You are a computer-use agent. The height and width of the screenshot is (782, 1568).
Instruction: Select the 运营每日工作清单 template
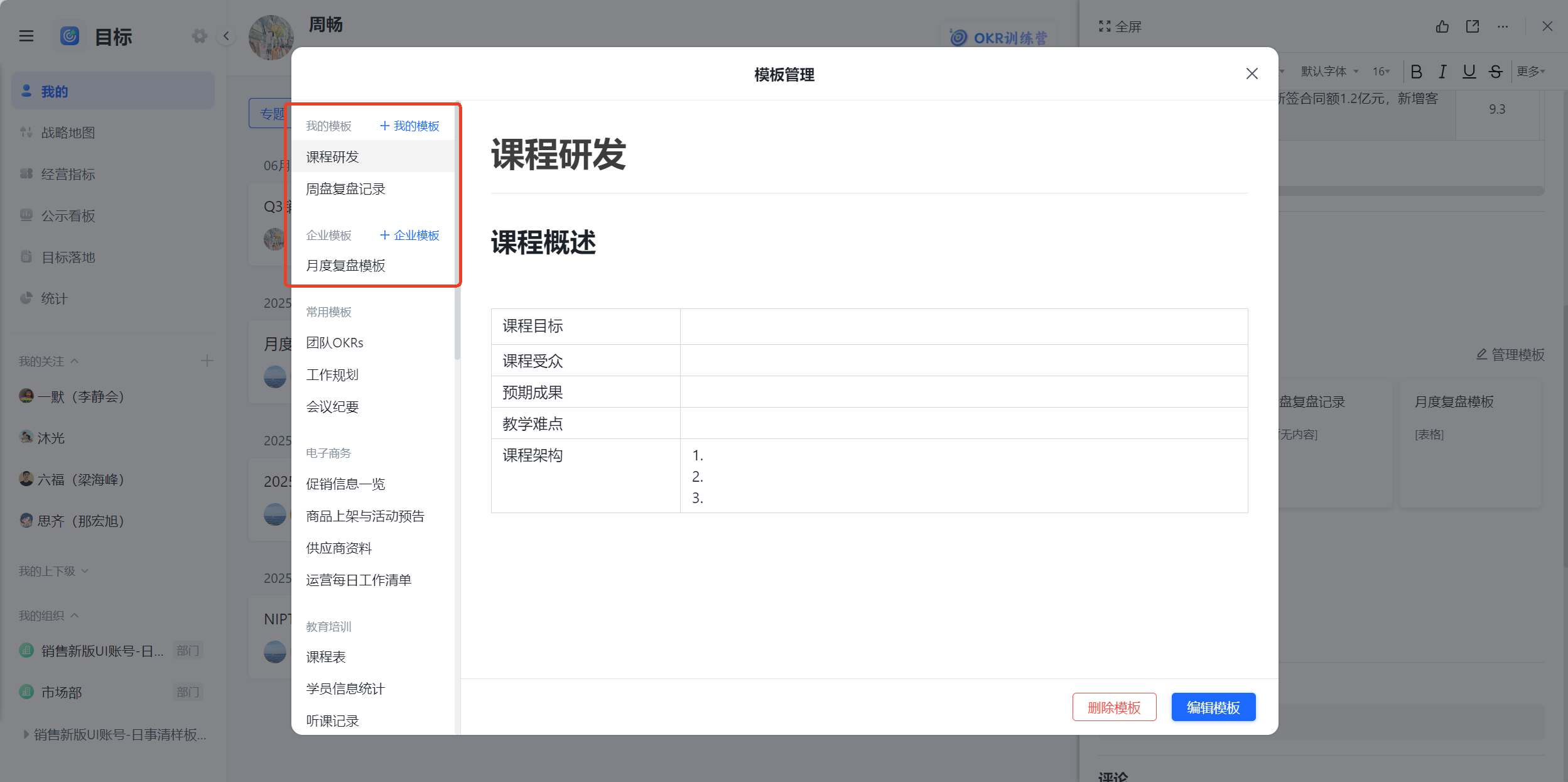pyautogui.click(x=374, y=580)
